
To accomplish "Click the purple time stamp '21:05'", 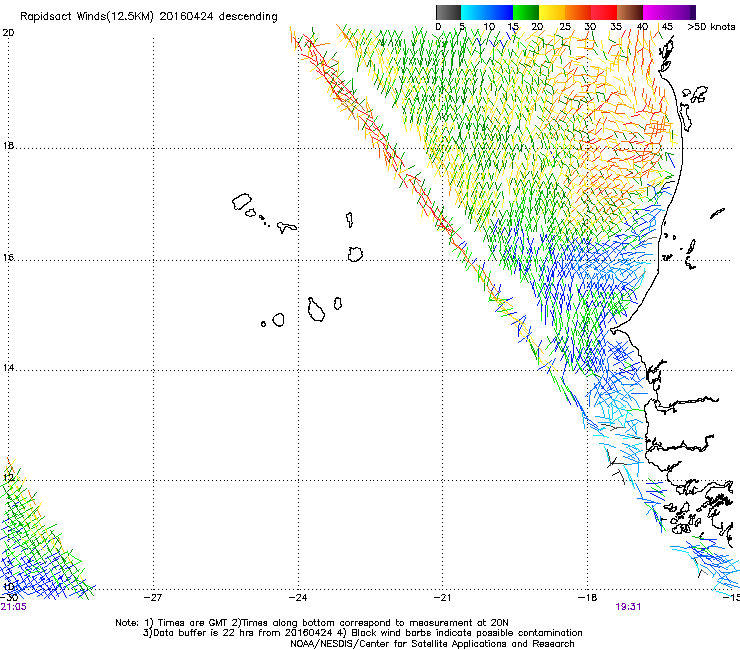I will [x=14, y=607].
